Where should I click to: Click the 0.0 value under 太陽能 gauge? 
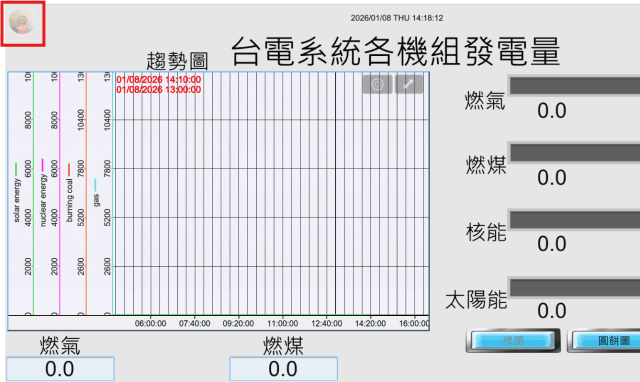(552, 311)
